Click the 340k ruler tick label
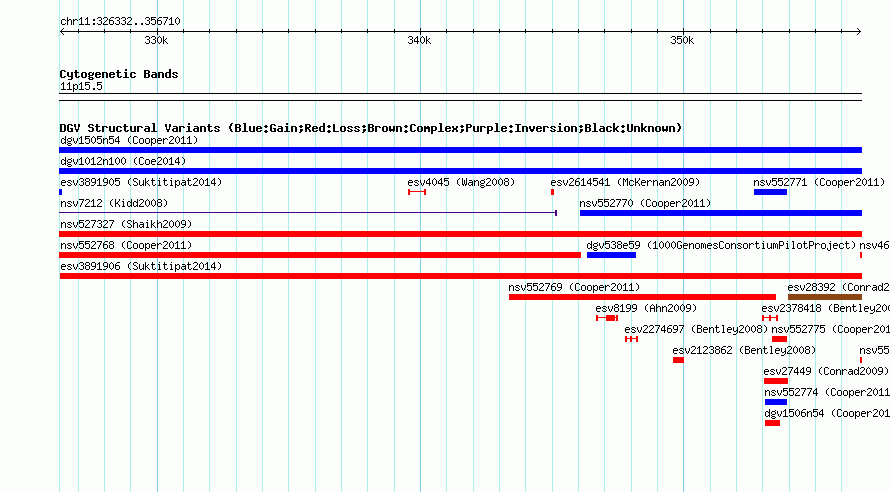 [x=419, y=41]
